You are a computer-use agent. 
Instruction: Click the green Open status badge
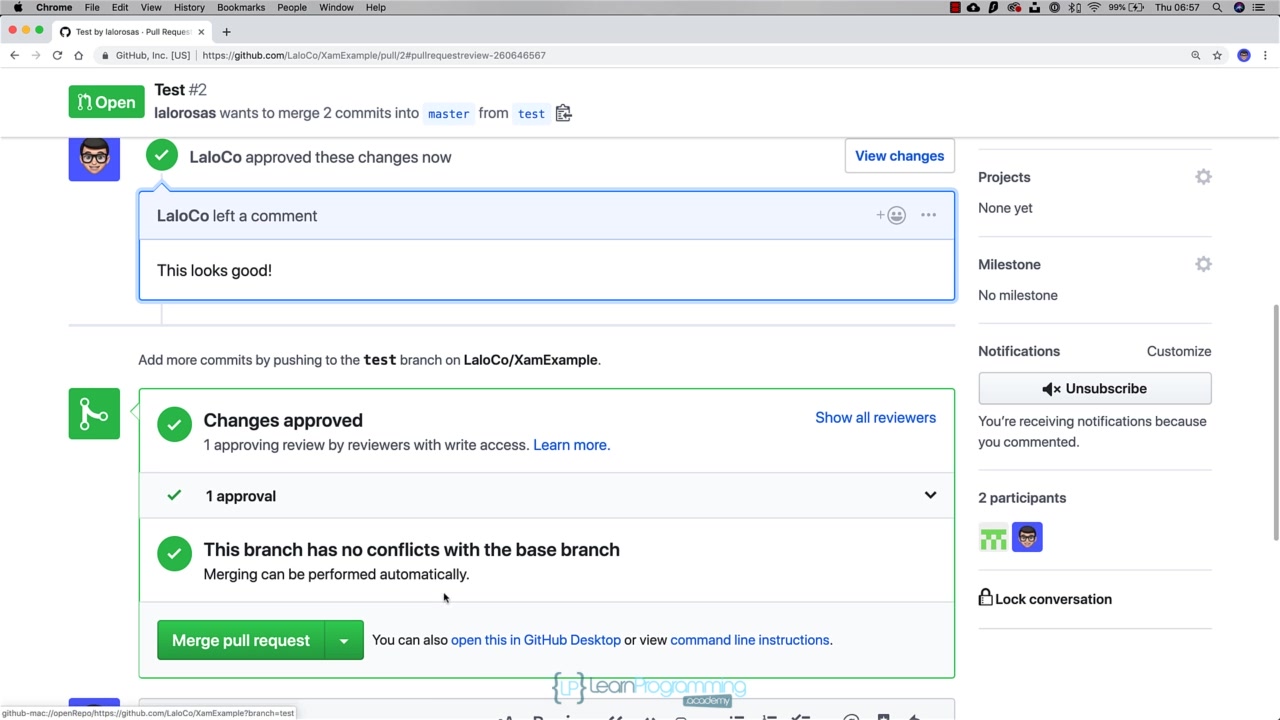[106, 102]
